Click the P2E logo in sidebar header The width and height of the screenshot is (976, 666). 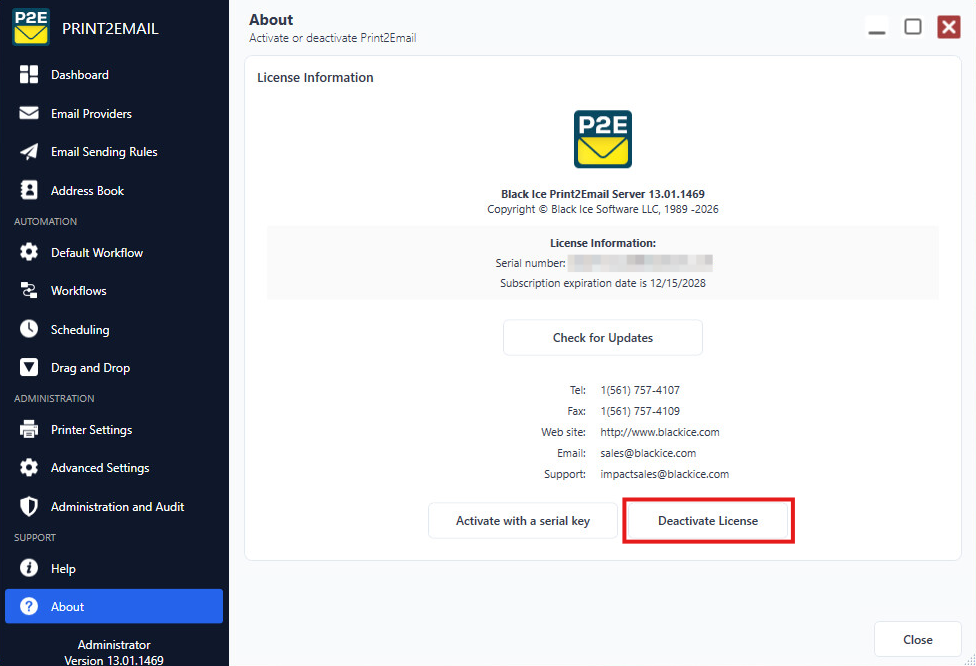pyautogui.click(x=30, y=27)
